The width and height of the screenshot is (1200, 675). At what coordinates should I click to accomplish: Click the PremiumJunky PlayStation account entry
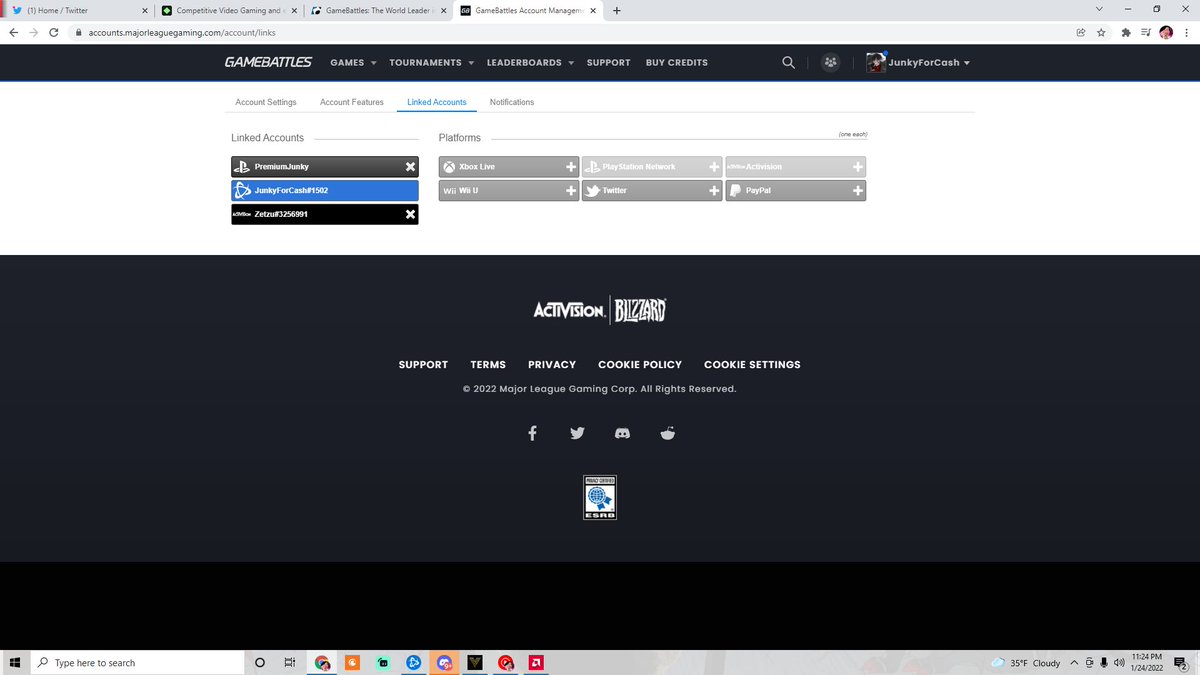[x=325, y=167]
